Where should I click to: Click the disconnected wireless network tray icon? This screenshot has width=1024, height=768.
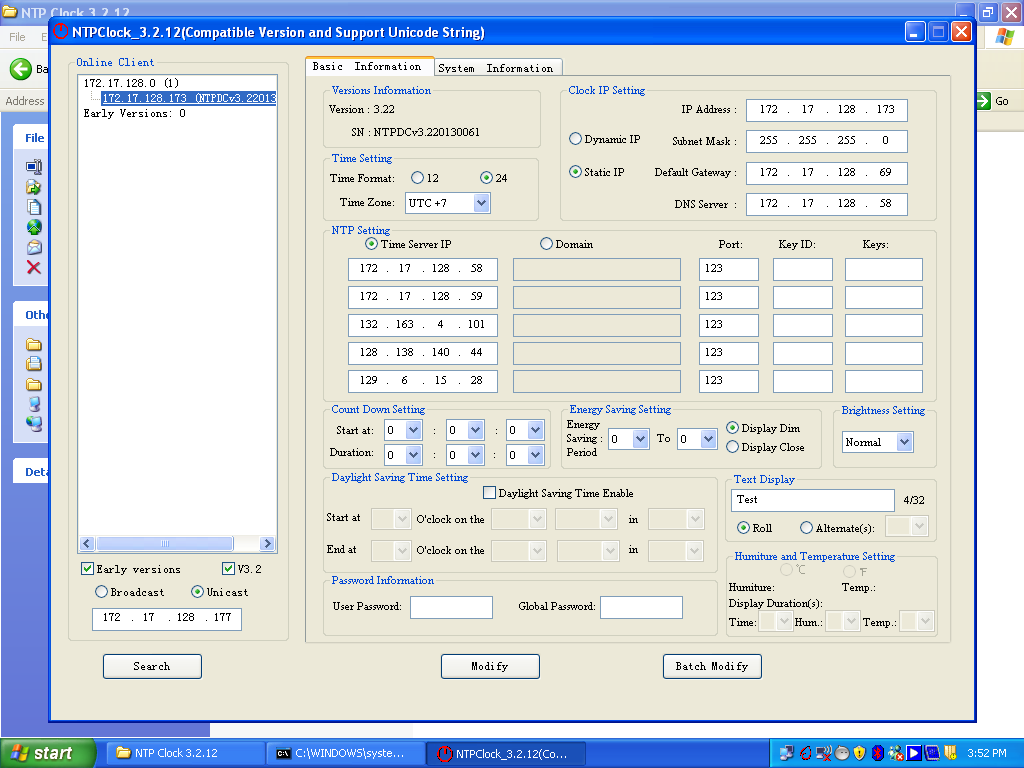823,753
